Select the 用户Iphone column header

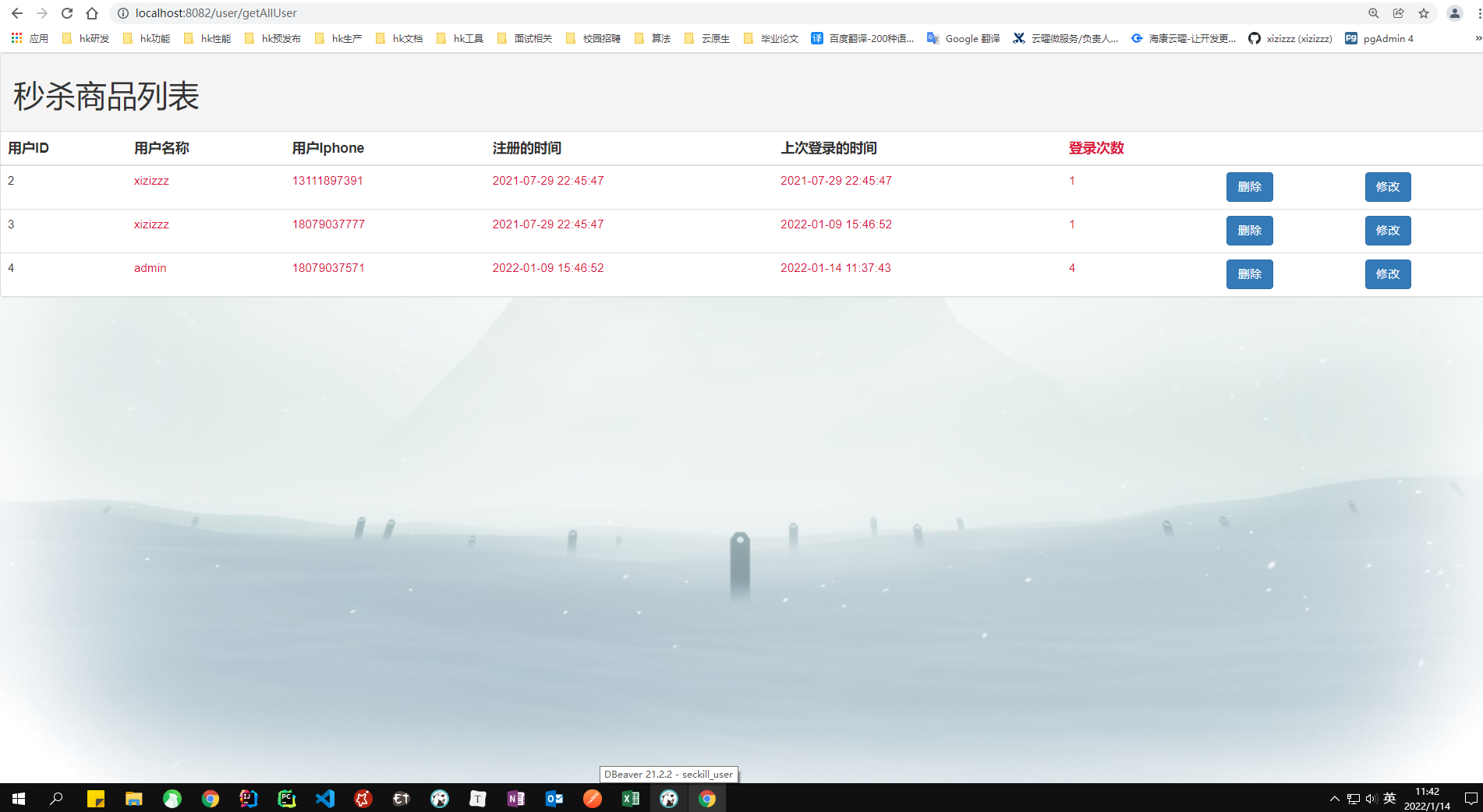(x=328, y=148)
